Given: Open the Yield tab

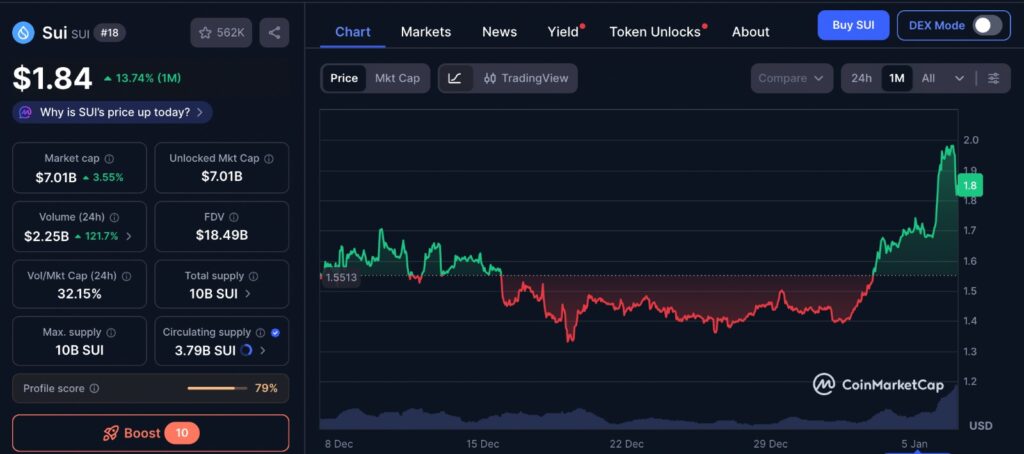Looking at the screenshot, I should click(563, 31).
